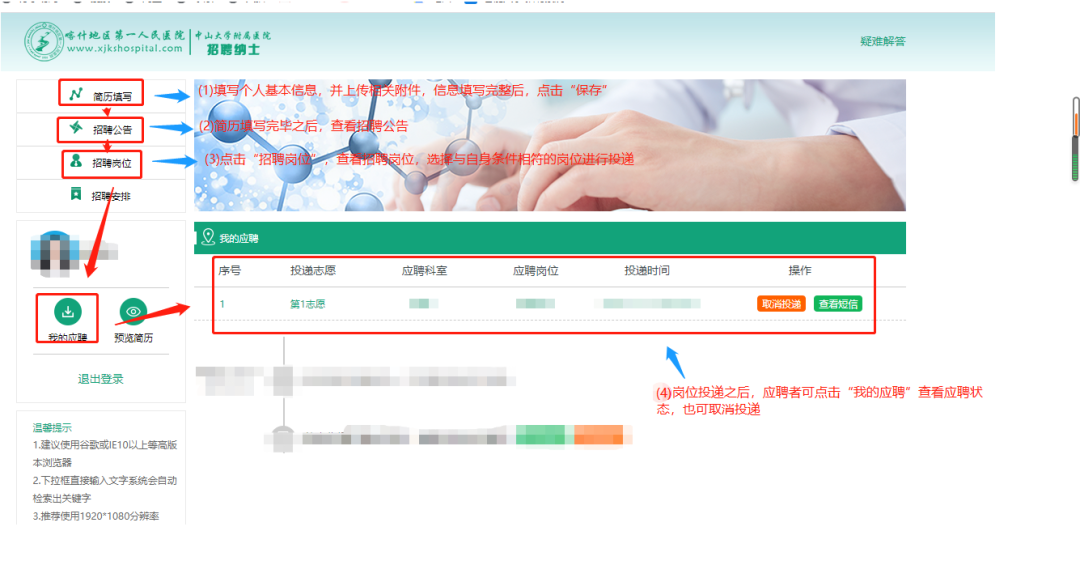Viewport: 1080px width, 565px height.
Task: Click the 3.推荐使用1920*1080分辨率 tip
Action: [x=96, y=516]
